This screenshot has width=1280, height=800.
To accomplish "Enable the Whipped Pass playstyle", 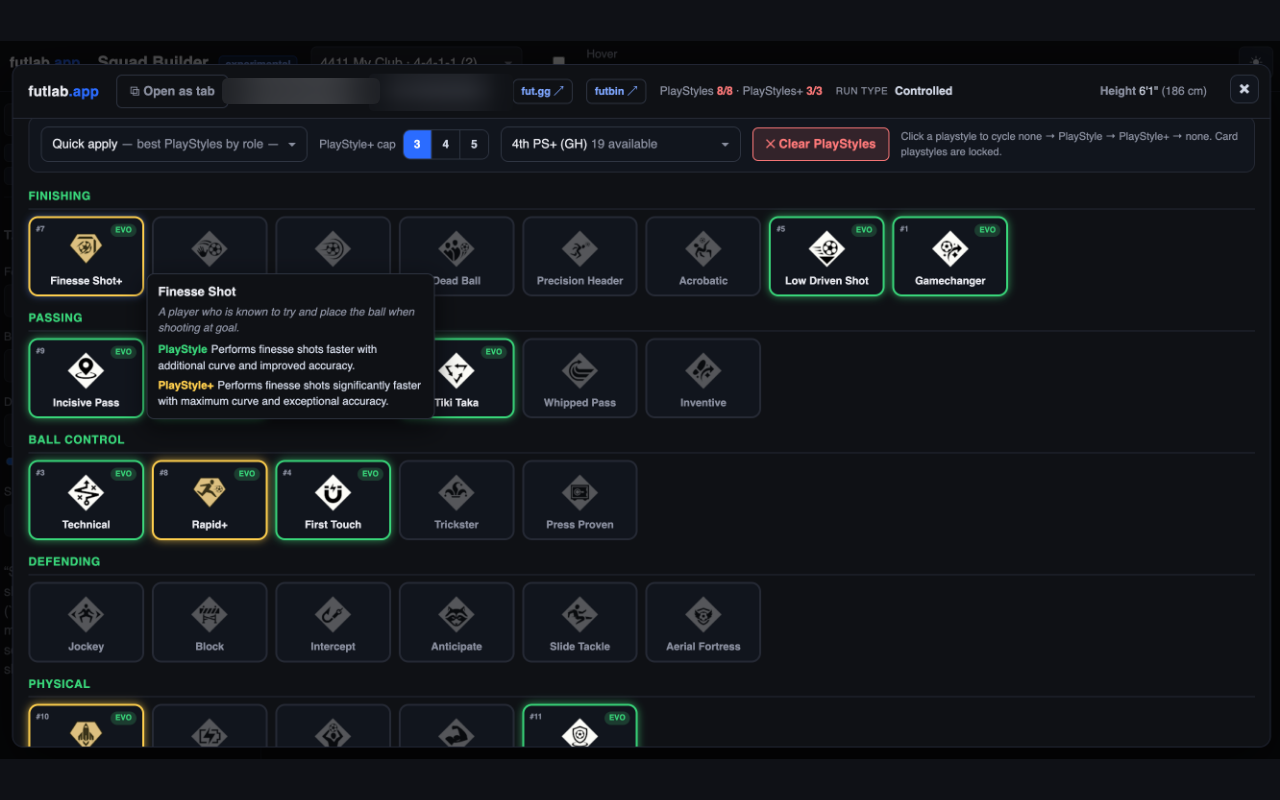I will [x=580, y=379].
